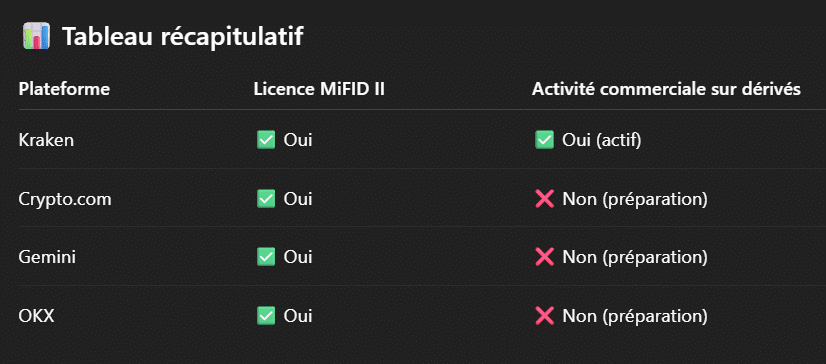Click Gemini's red cross derivatives icon
The width and height of the screenshot is (826, 364).
click(x=544, y=257)
